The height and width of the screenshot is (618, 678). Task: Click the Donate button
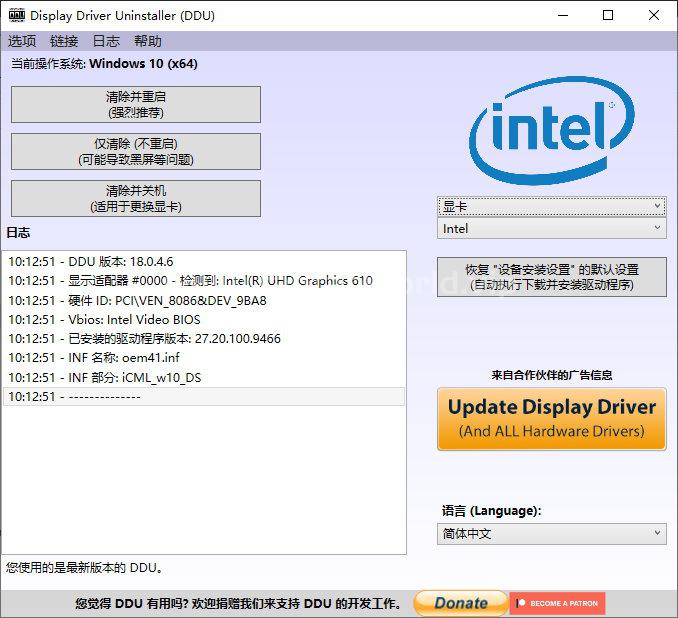[461, 603]
